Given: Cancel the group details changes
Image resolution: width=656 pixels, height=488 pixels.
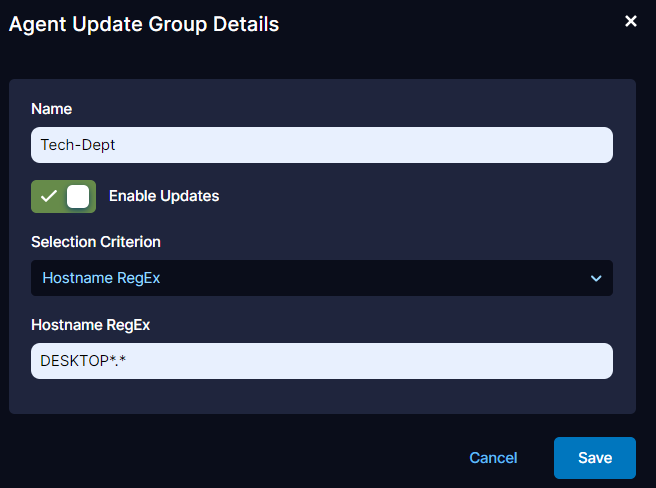Looking at the screenshot, I should [x=493, y=458].
